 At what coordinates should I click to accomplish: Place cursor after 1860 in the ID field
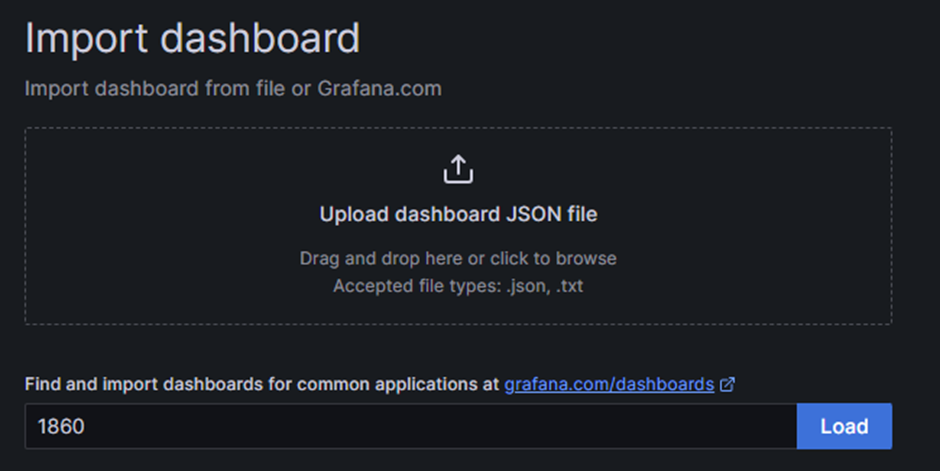pos(87,427)
